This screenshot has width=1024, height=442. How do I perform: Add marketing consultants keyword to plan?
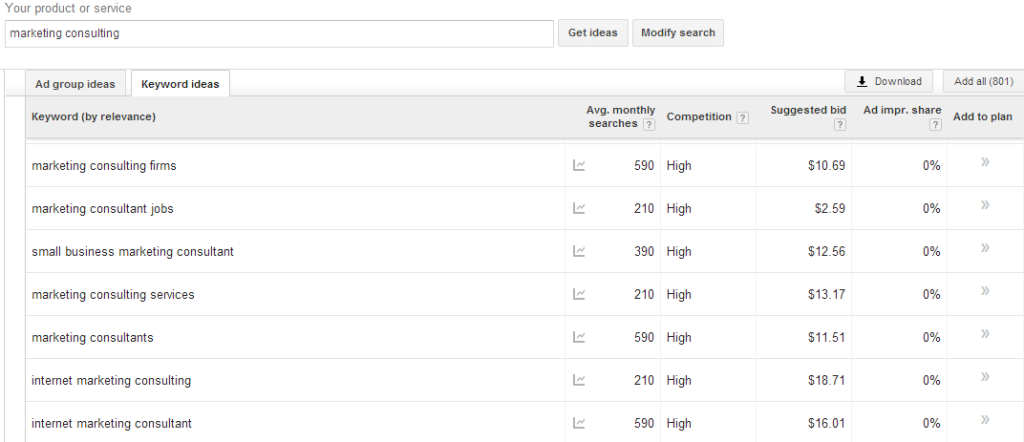pyautogui.click(x=985, y=334)
